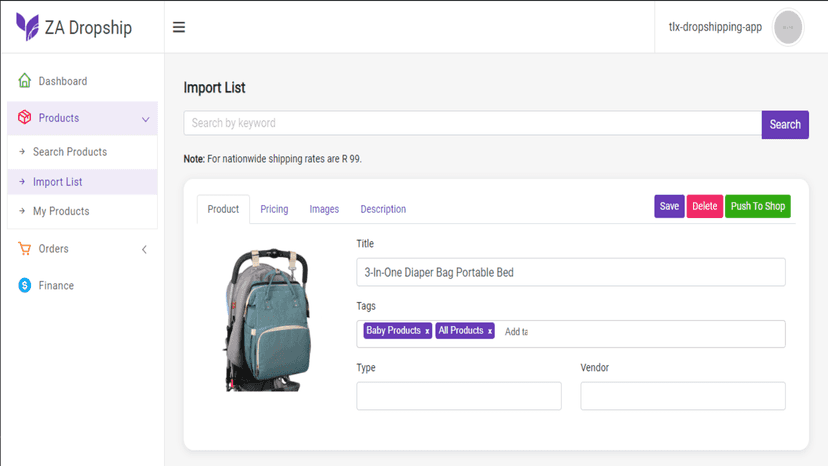Screen dimensions: 828x466
Task: Delete the diaper bag product
Action: click(704, 206)
